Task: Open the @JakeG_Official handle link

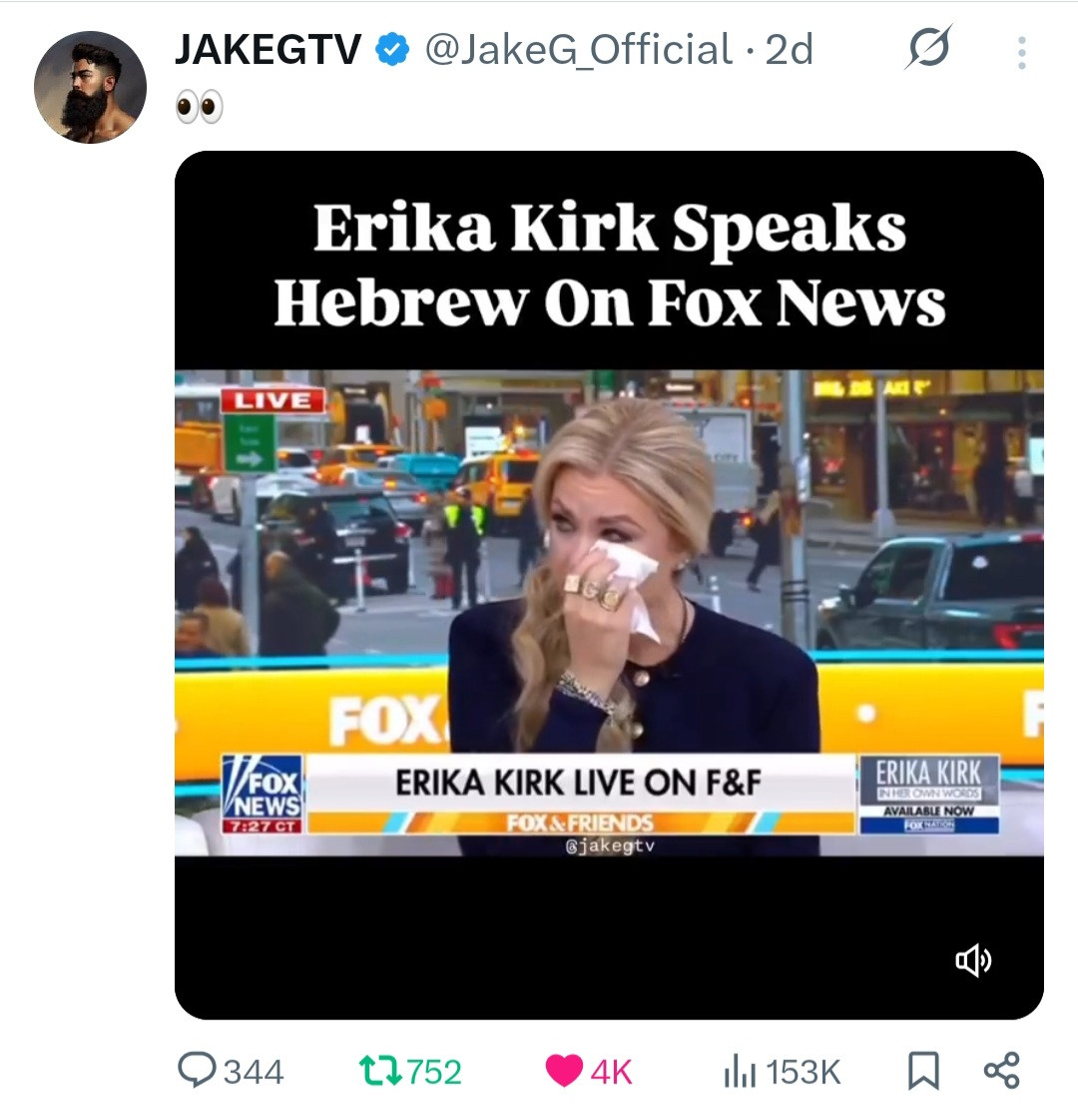Action: tap(579, 49)
